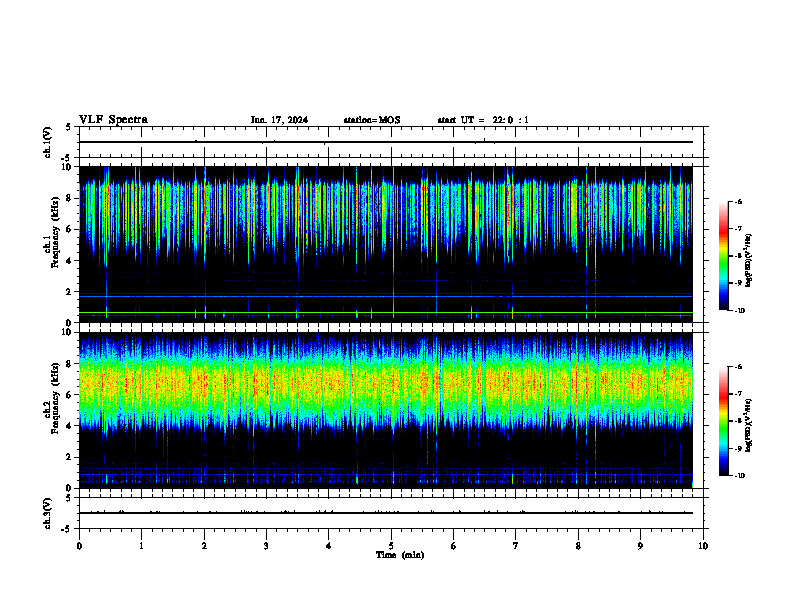Click time-axis tick label "1"
This screenshot has height=612, width=792.
[141, 546]
